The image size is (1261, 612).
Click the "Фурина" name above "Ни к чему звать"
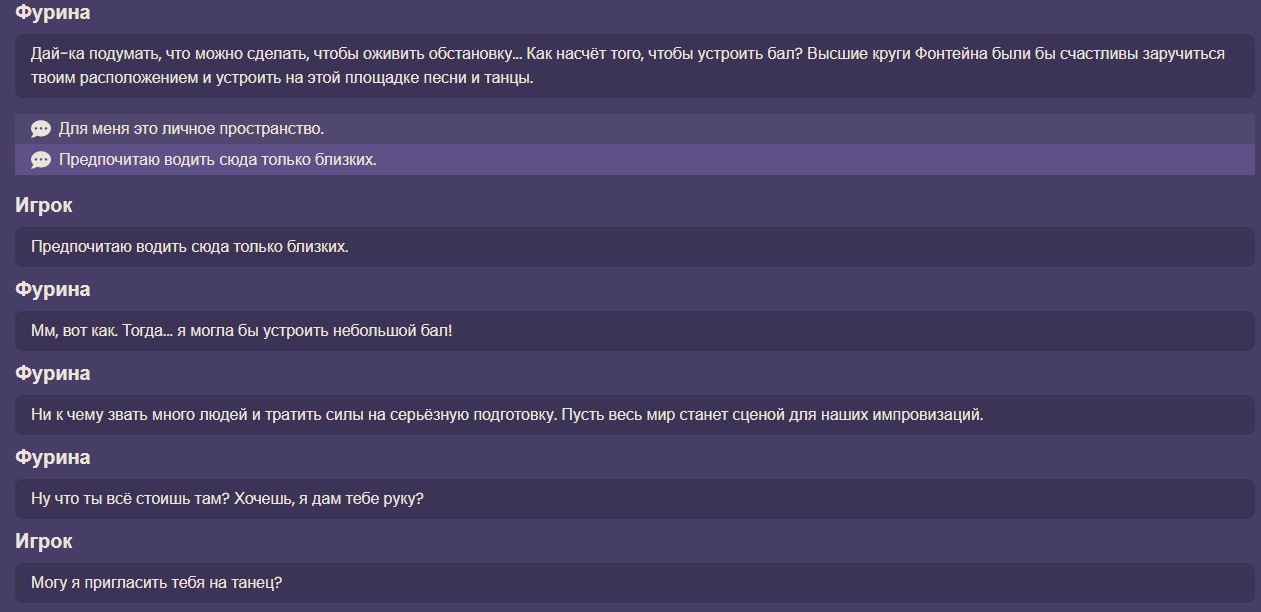click(53, 374)
